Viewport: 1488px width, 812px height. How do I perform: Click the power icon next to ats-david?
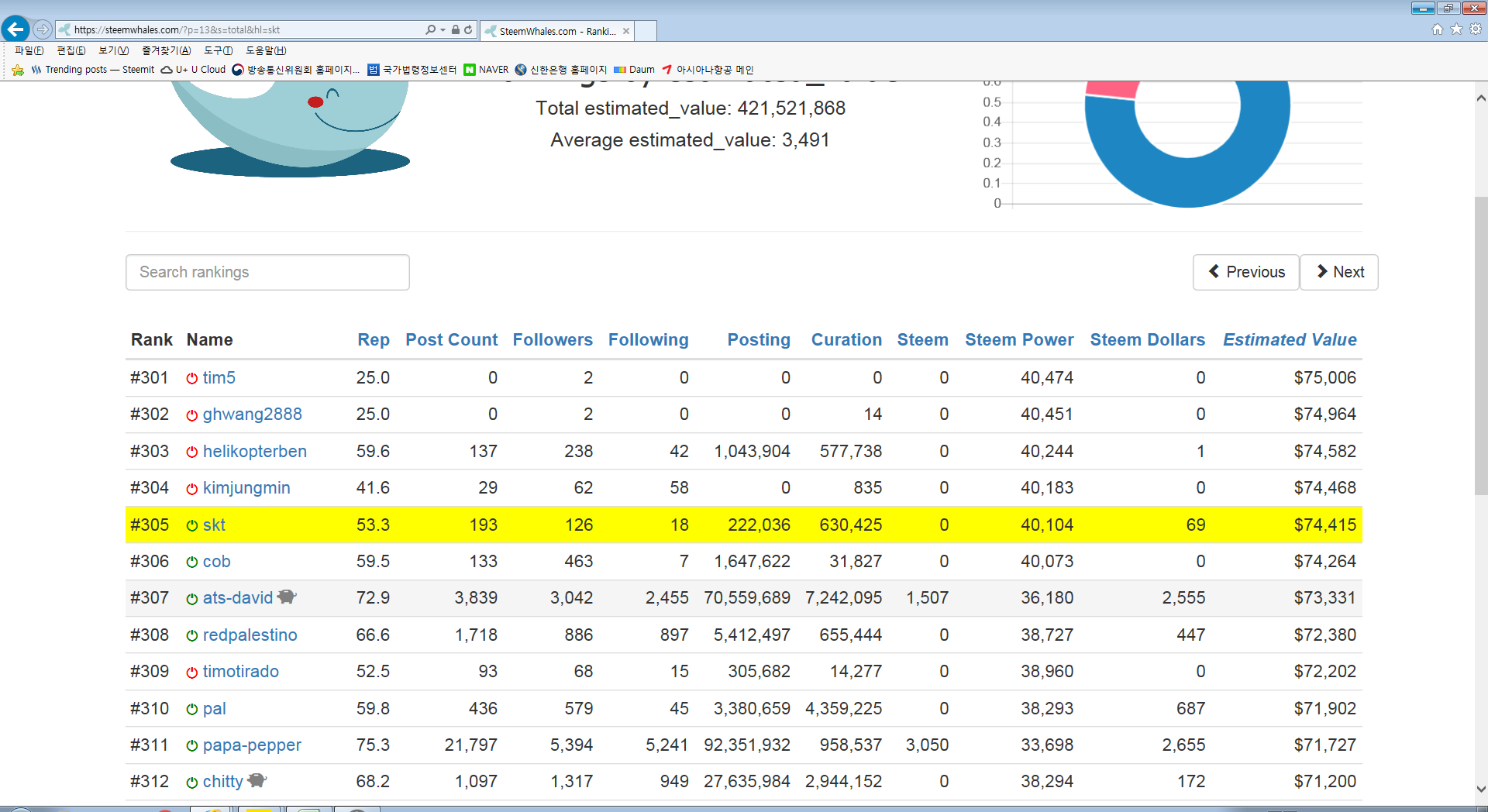pyautogui.click(x=191, y=599)
